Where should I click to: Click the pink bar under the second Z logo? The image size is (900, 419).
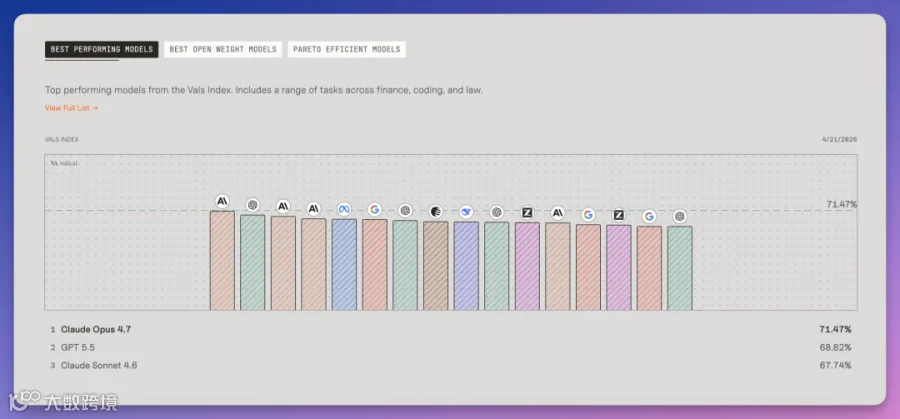tap(619, 267)
